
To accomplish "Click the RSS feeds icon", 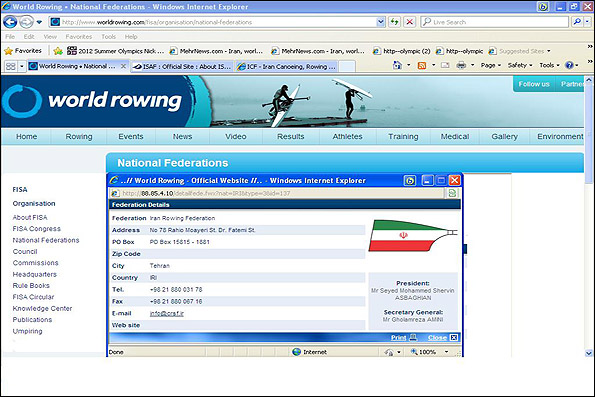I will pyautogui.click(x=422, y=65).
